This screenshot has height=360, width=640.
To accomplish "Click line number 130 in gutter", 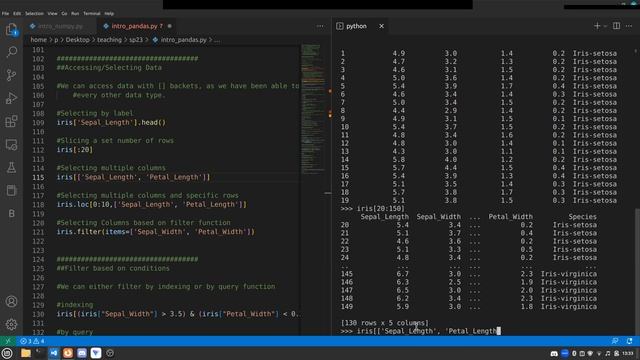I will tap(38, 314).
